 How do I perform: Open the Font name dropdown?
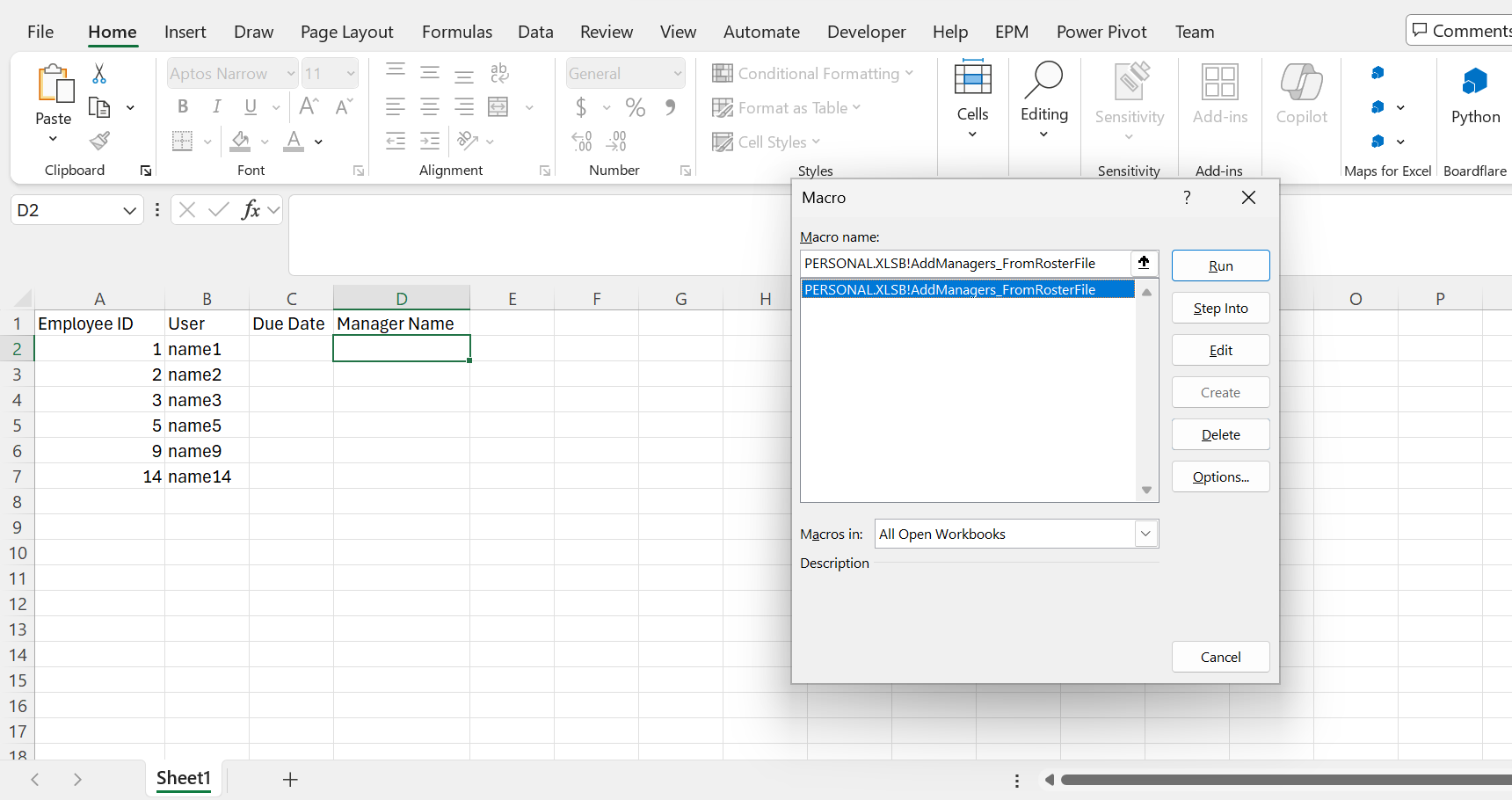point(291,74)
